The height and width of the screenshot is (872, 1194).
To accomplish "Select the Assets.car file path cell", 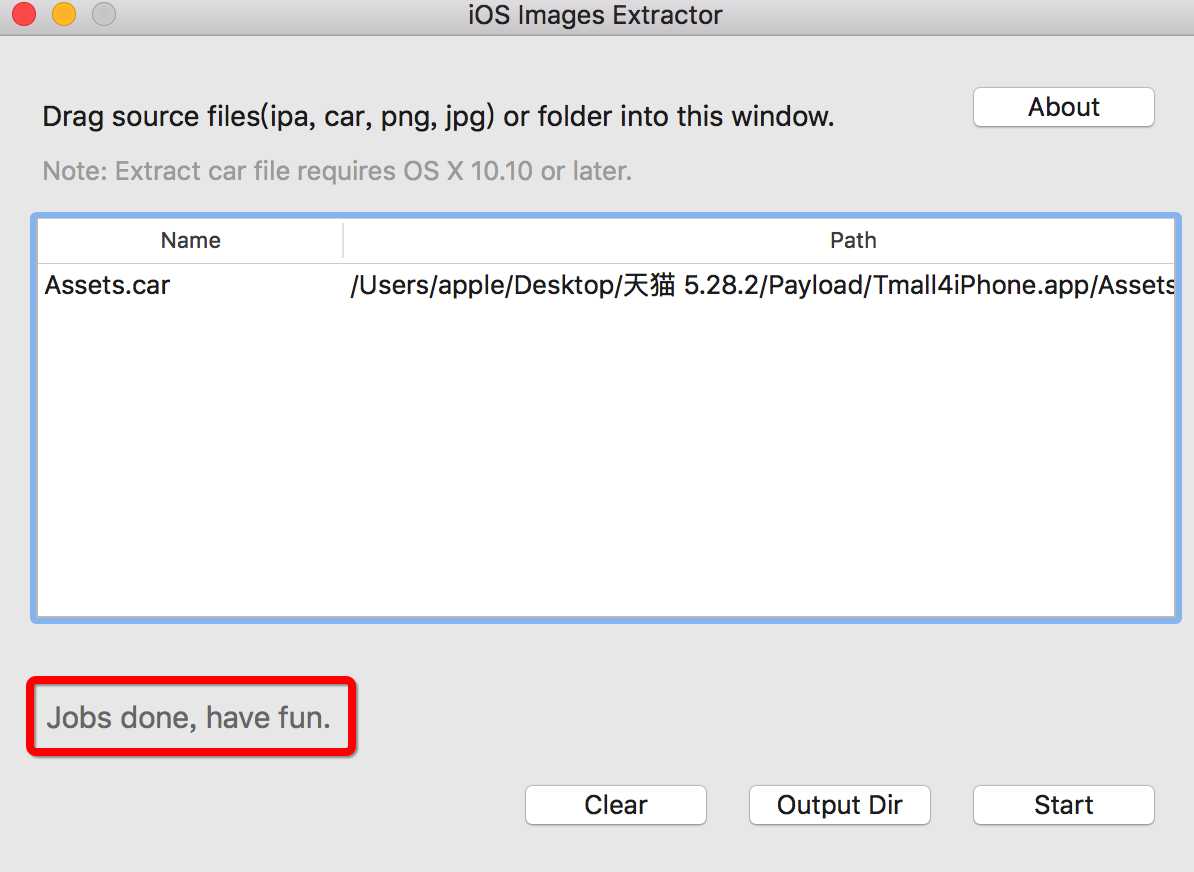I will (x=761, y=285).
